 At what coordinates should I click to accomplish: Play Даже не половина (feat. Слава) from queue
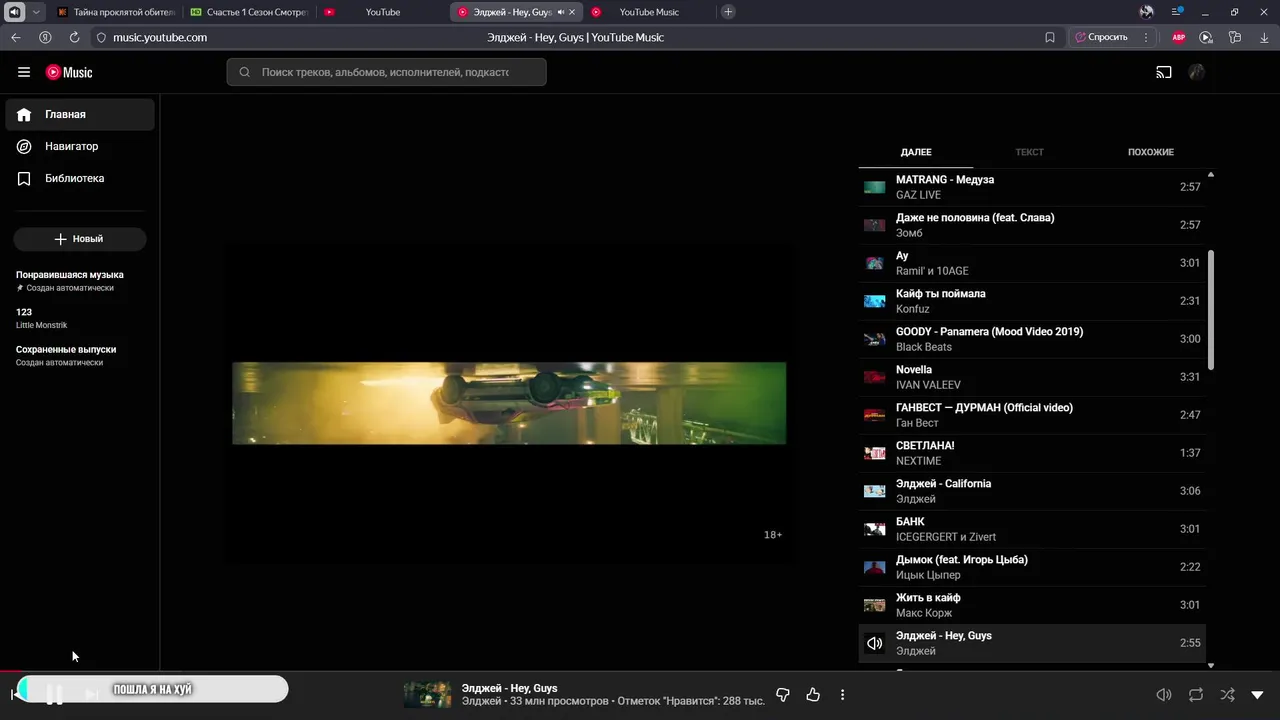click(1032, 225)
